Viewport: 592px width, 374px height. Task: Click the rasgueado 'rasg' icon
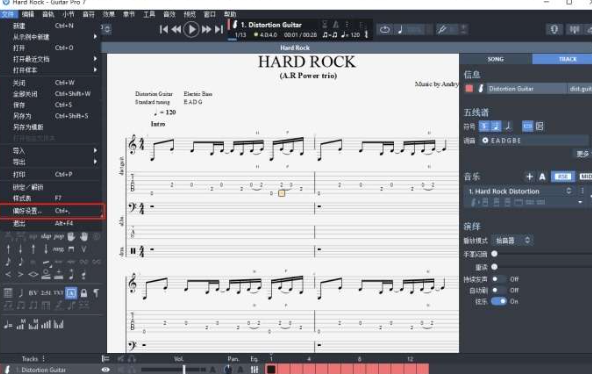coord(58,249)
